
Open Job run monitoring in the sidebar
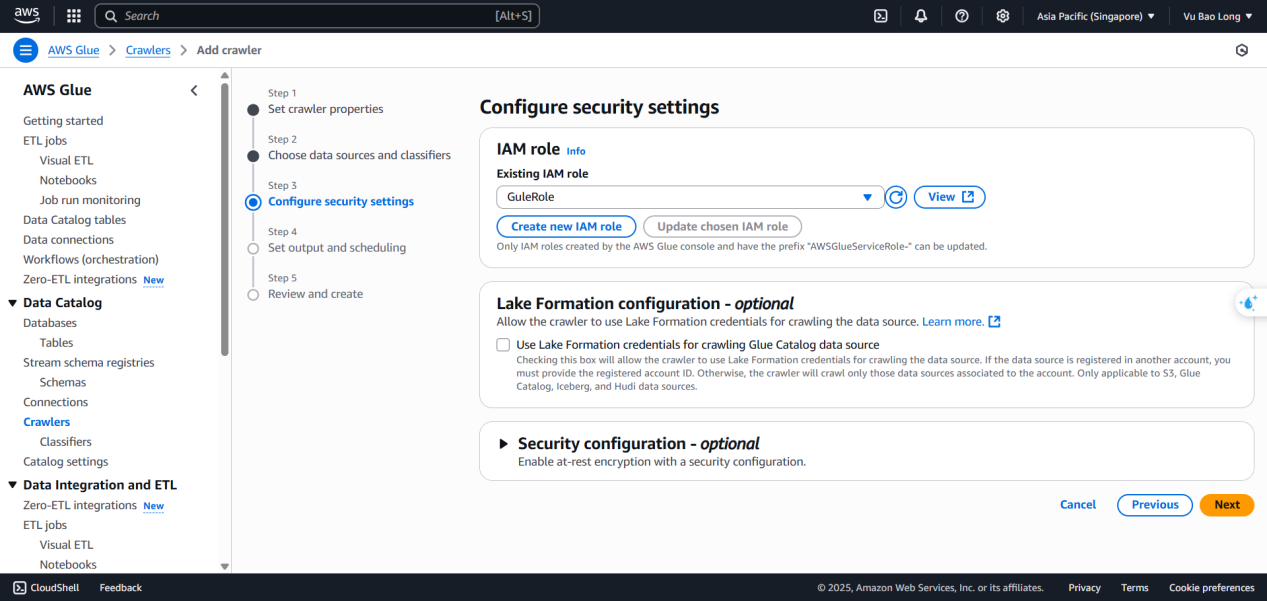90,200
